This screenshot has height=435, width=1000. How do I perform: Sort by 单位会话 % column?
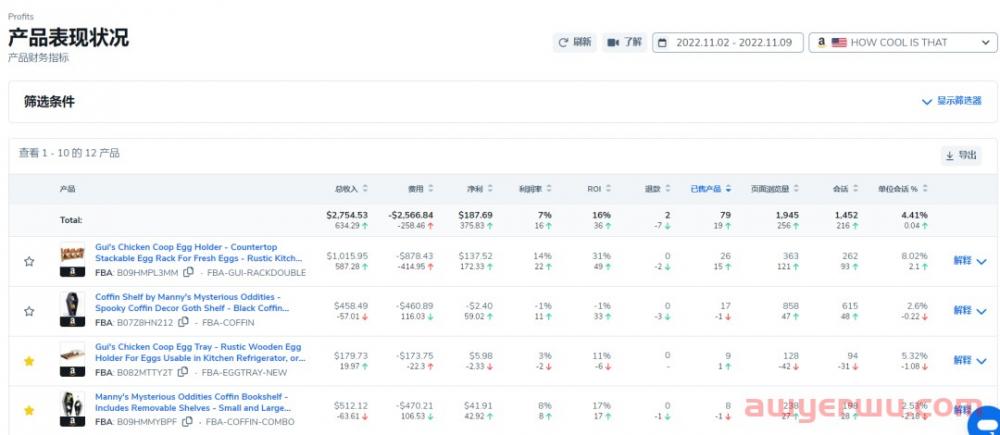[x=904, y=189]
